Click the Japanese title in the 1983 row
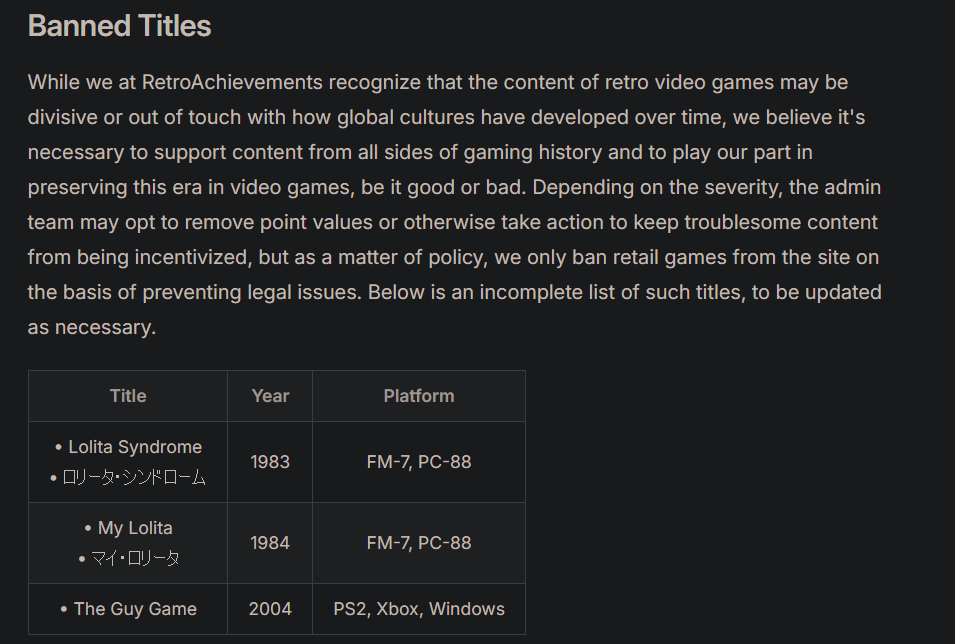 [x=134, y=478]
